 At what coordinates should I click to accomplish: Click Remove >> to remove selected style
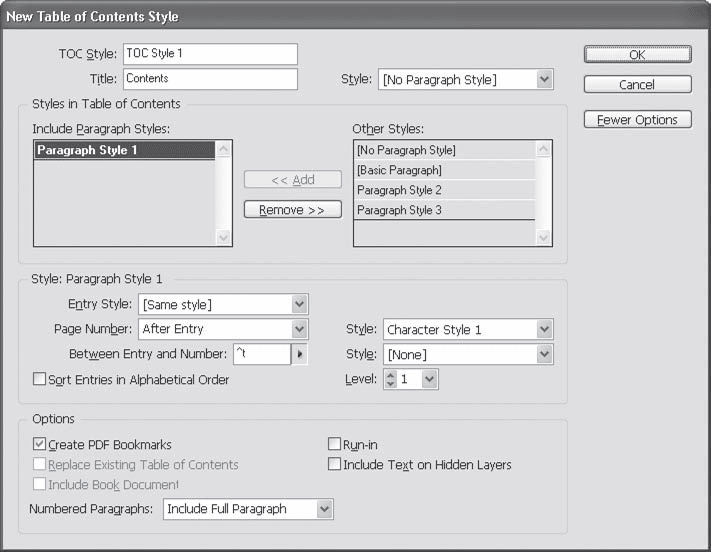click(x=293, y=210)
